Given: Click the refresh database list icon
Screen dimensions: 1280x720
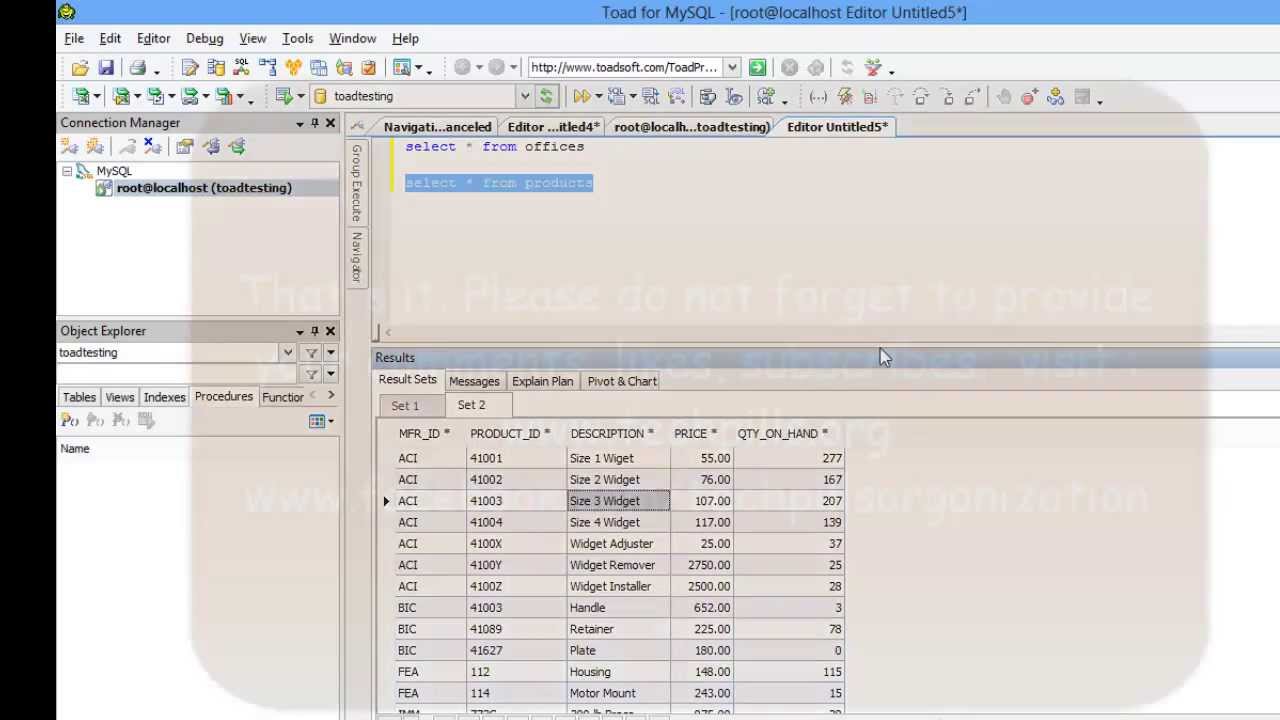Looking at the screenshot, I should click(x=546, y=97).
